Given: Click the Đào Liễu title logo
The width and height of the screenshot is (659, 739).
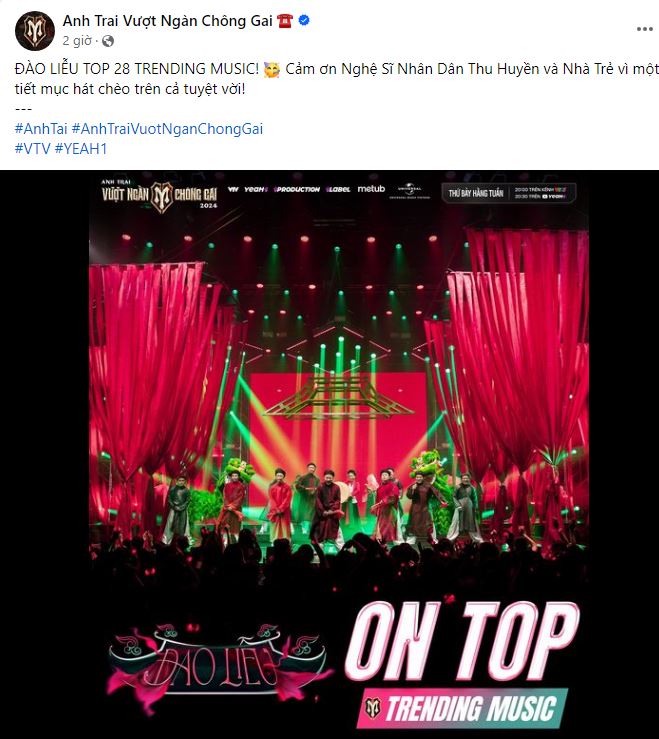Looking at the screenshot, I should (x=218, y=665).
